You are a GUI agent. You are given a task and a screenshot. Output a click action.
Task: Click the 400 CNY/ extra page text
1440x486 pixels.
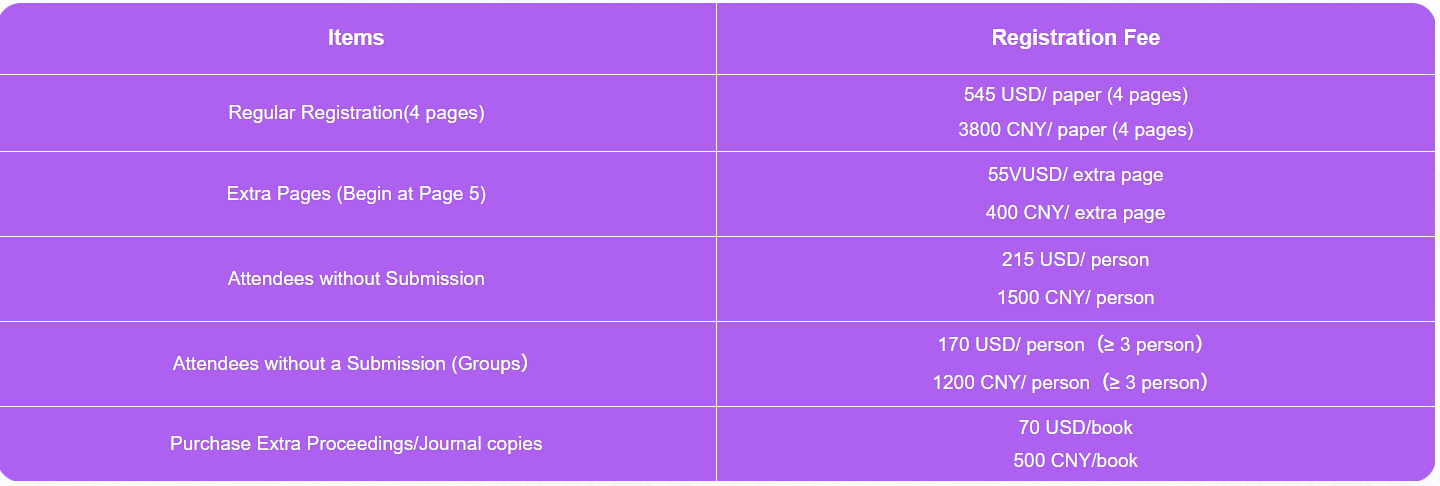pyautogui.click(x=1075, y=213)
